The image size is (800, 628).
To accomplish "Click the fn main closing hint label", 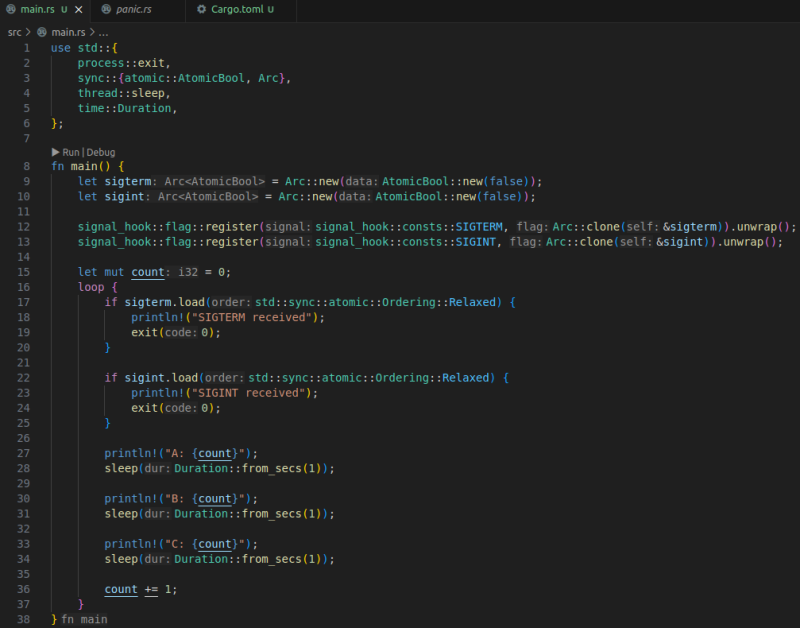I will (84, 619).
